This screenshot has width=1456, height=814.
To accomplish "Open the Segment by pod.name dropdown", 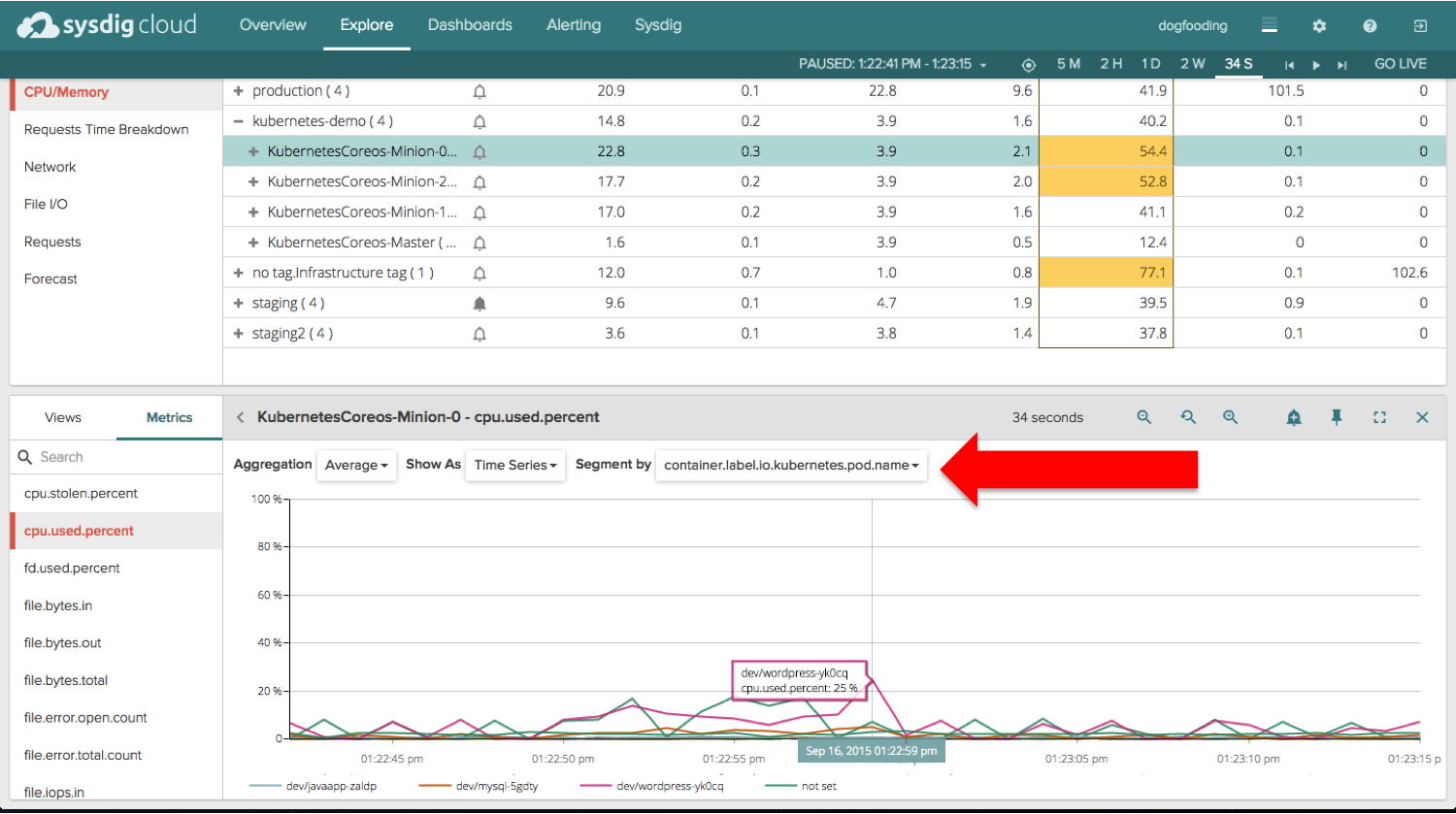I will [x=791, y=466].
